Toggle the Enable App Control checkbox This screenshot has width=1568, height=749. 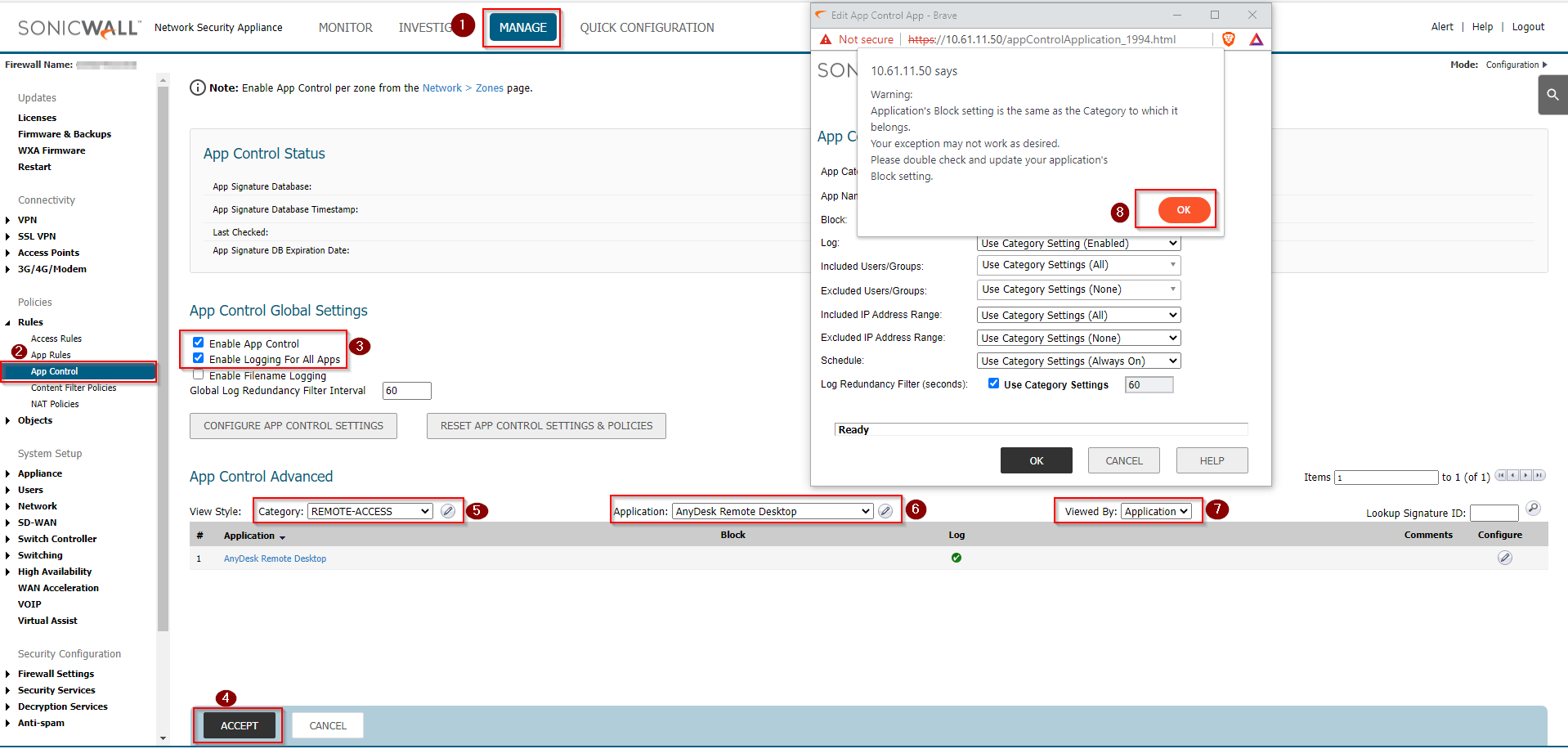point(198,343)
